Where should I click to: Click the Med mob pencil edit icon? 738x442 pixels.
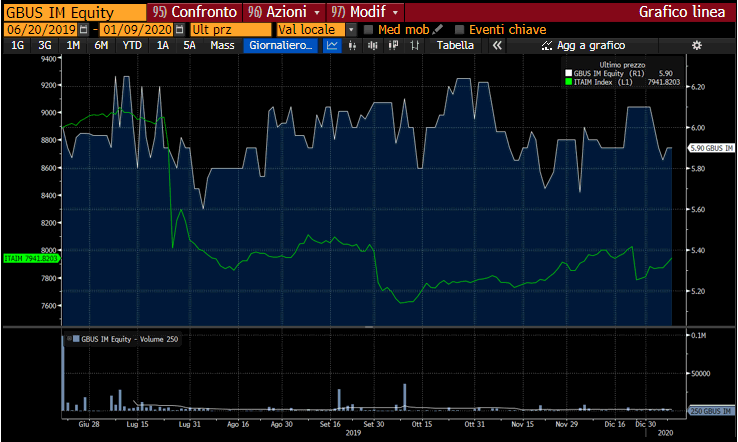click(437, 30)
